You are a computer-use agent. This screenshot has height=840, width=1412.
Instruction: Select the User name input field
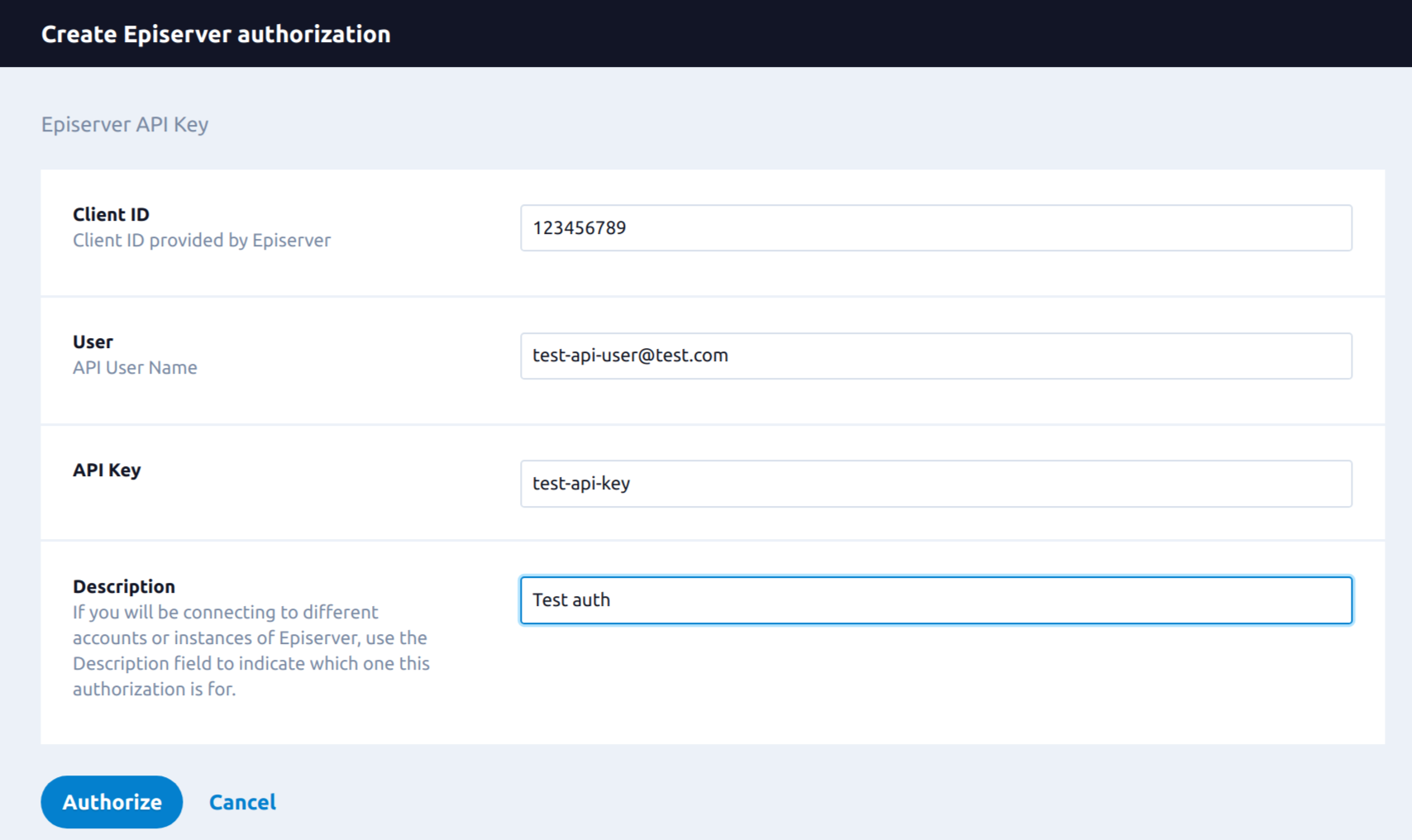tap(936, 356)
